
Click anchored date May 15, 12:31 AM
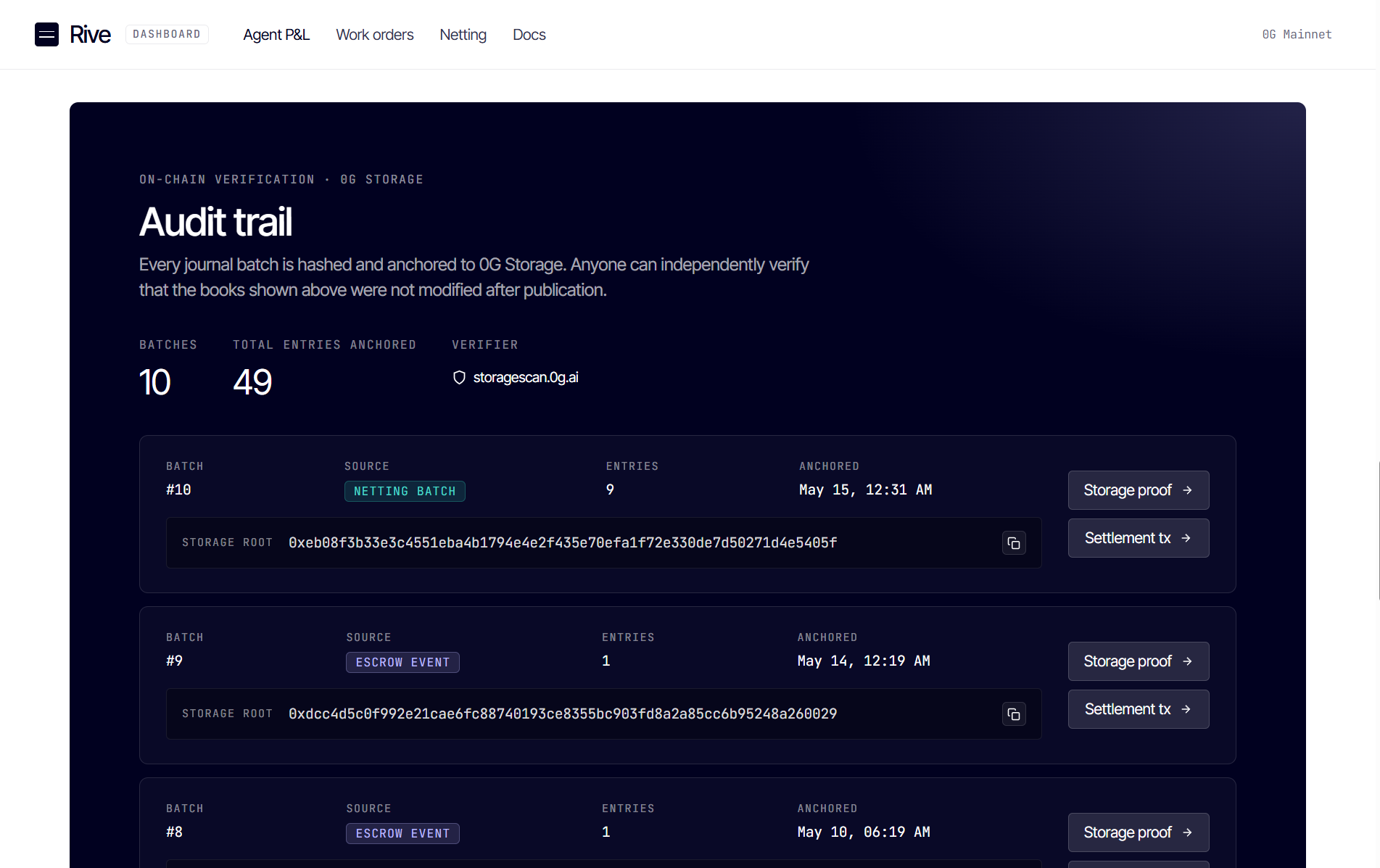[866, 489]
